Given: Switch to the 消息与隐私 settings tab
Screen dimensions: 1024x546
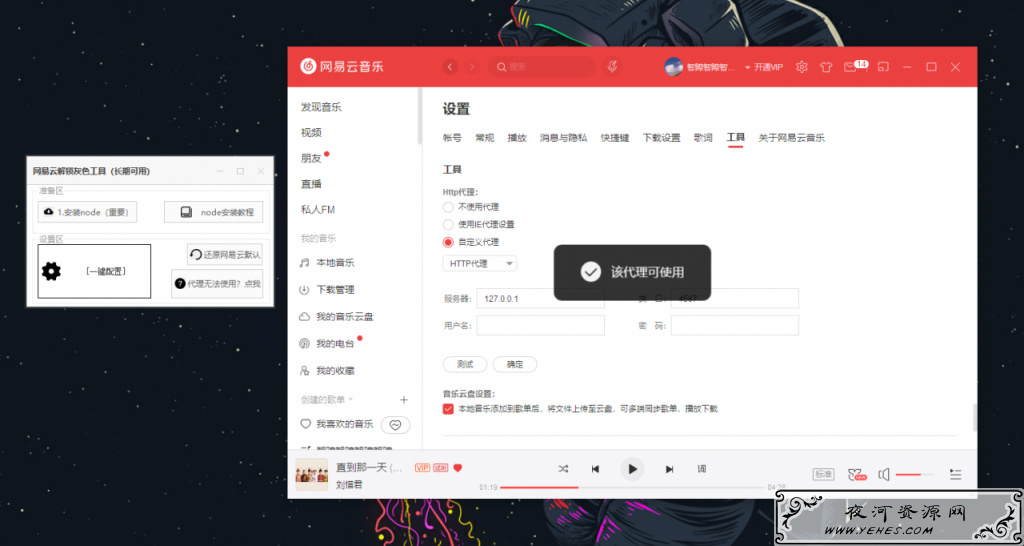Looking at the screenshot, I should pyautogui.click(x=564, y=138).
